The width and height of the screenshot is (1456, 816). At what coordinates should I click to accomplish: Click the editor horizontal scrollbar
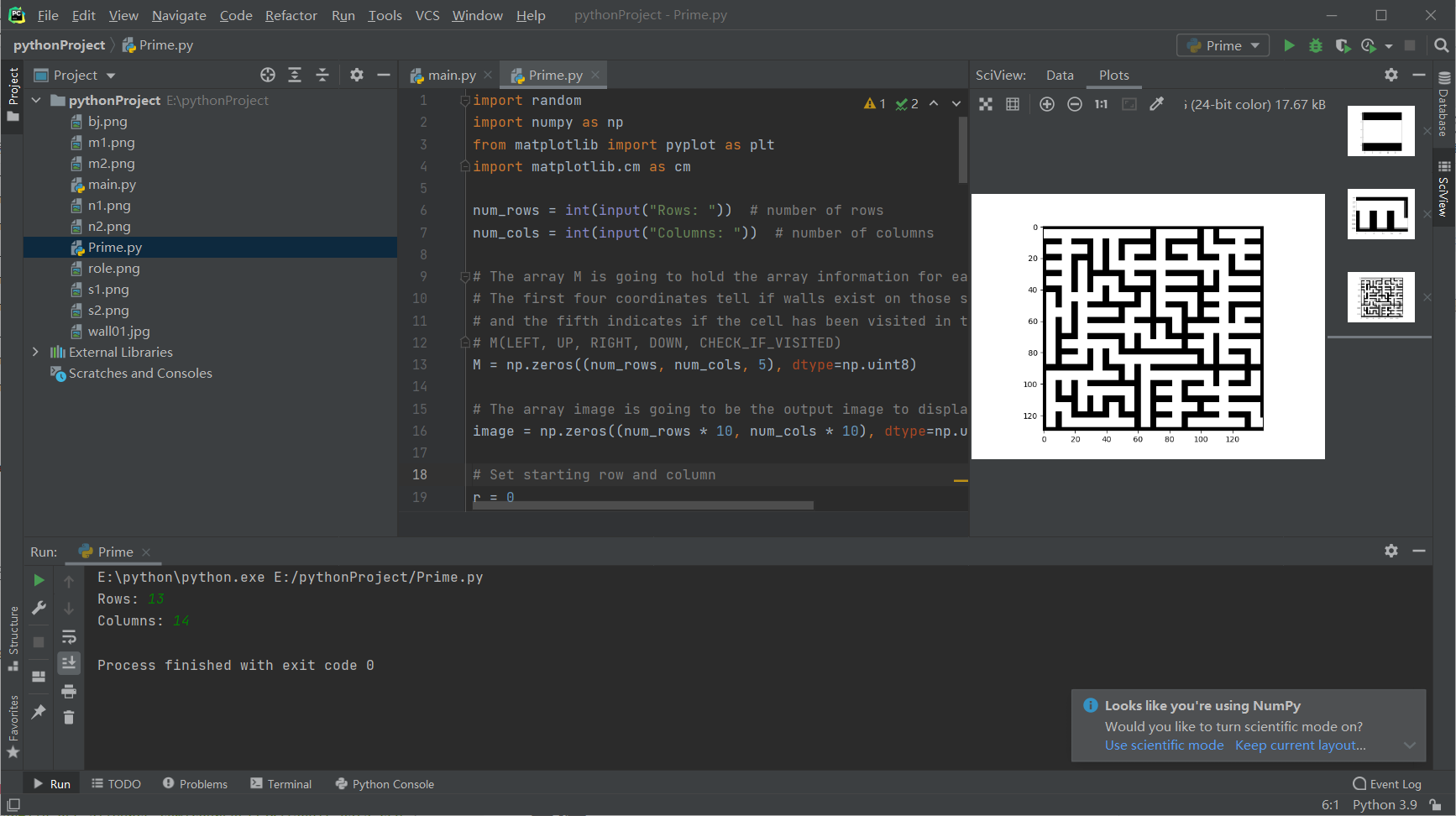click(643, 505)
